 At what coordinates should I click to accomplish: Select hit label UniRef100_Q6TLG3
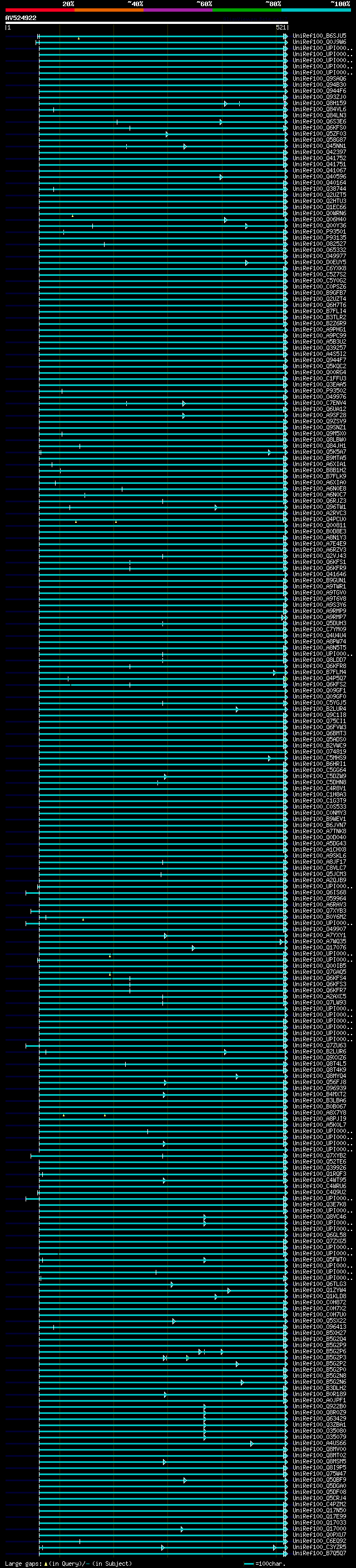319,1284
